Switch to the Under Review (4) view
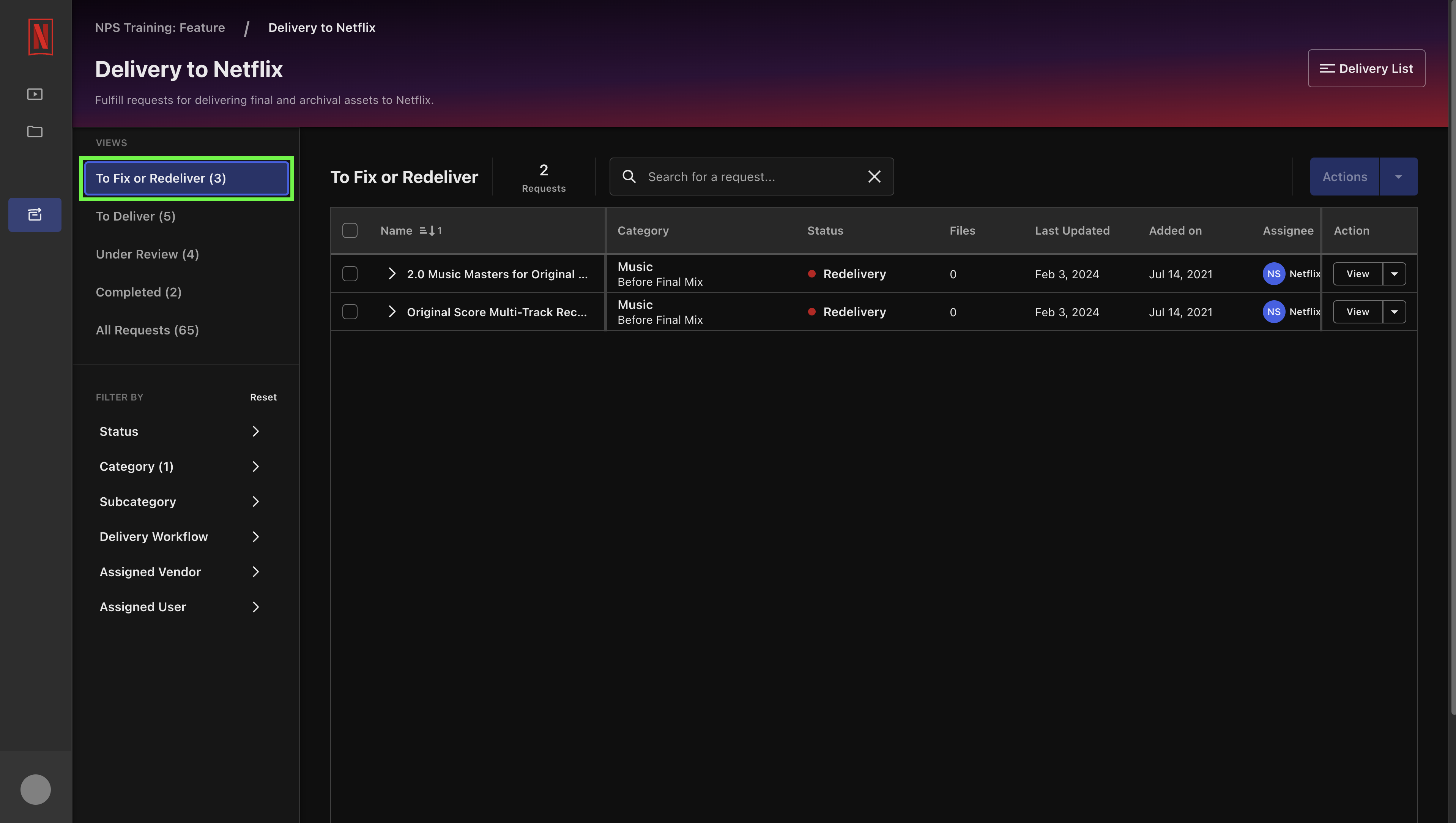The image size is (1456, 823). [147, 254]
